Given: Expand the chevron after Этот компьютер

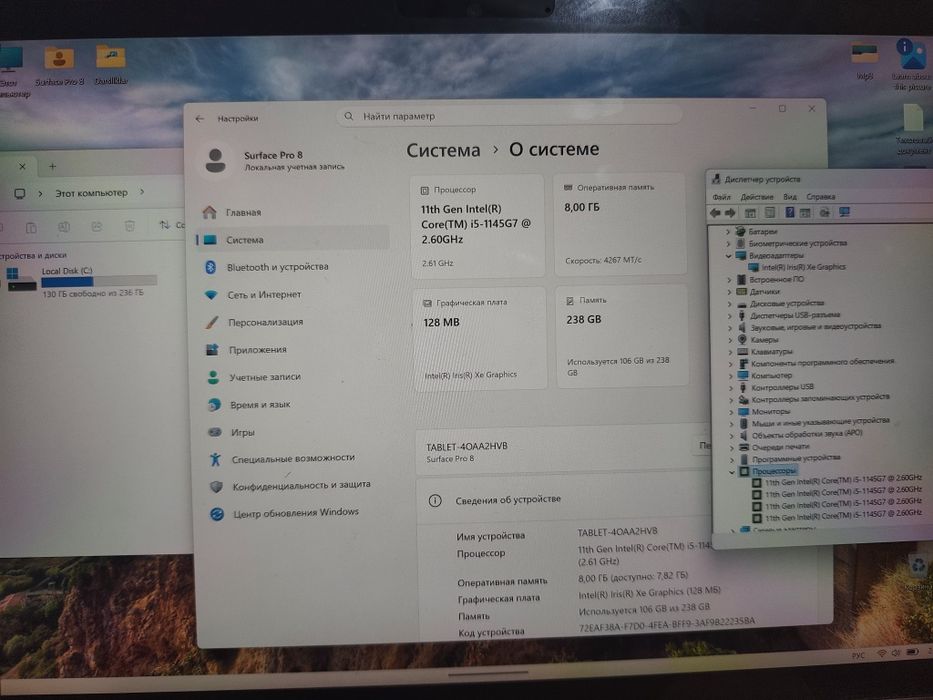Looking at the screenshot, I should coord(142,192).
